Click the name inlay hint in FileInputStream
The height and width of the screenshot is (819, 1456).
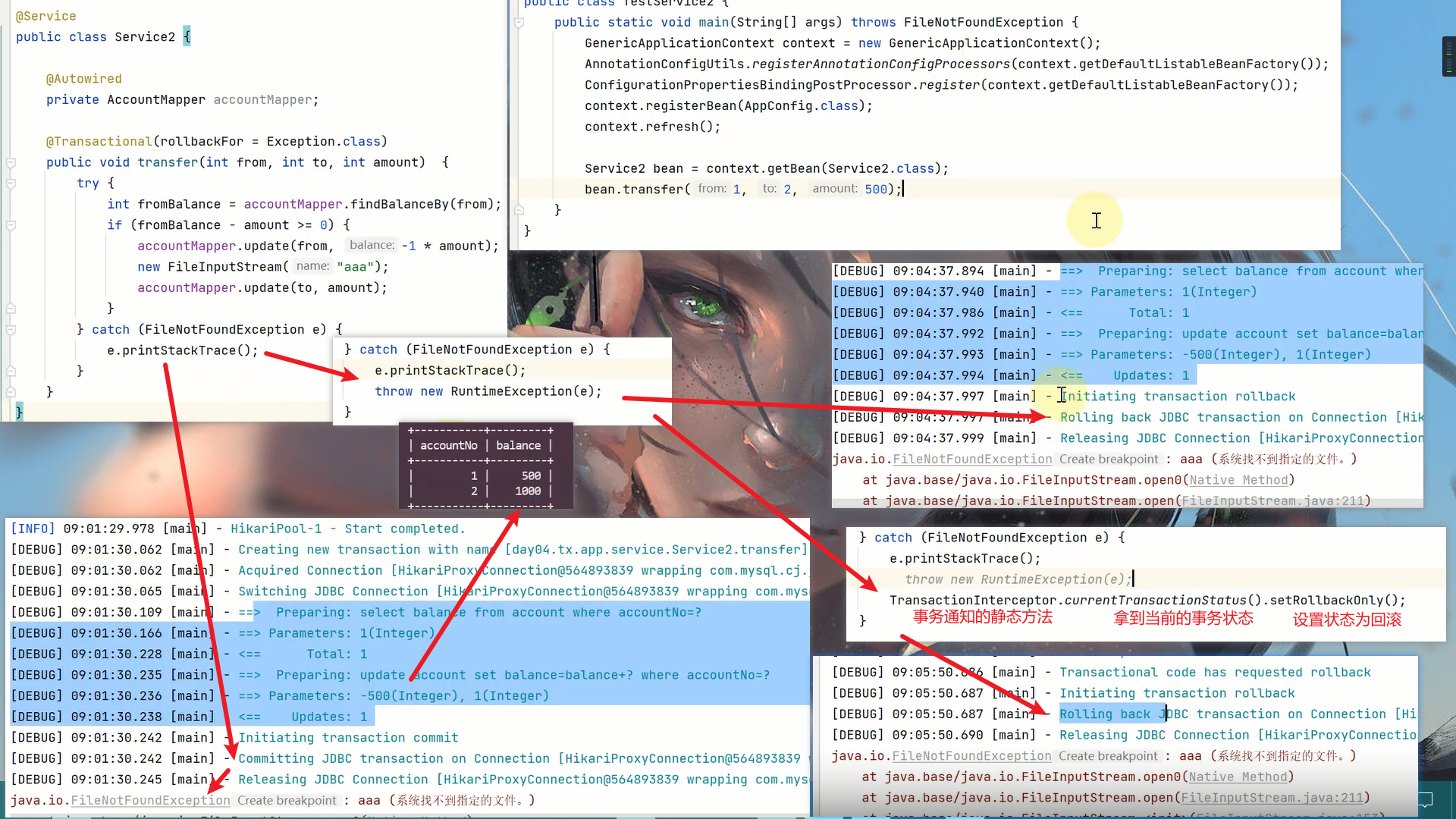tap(312, 266)
